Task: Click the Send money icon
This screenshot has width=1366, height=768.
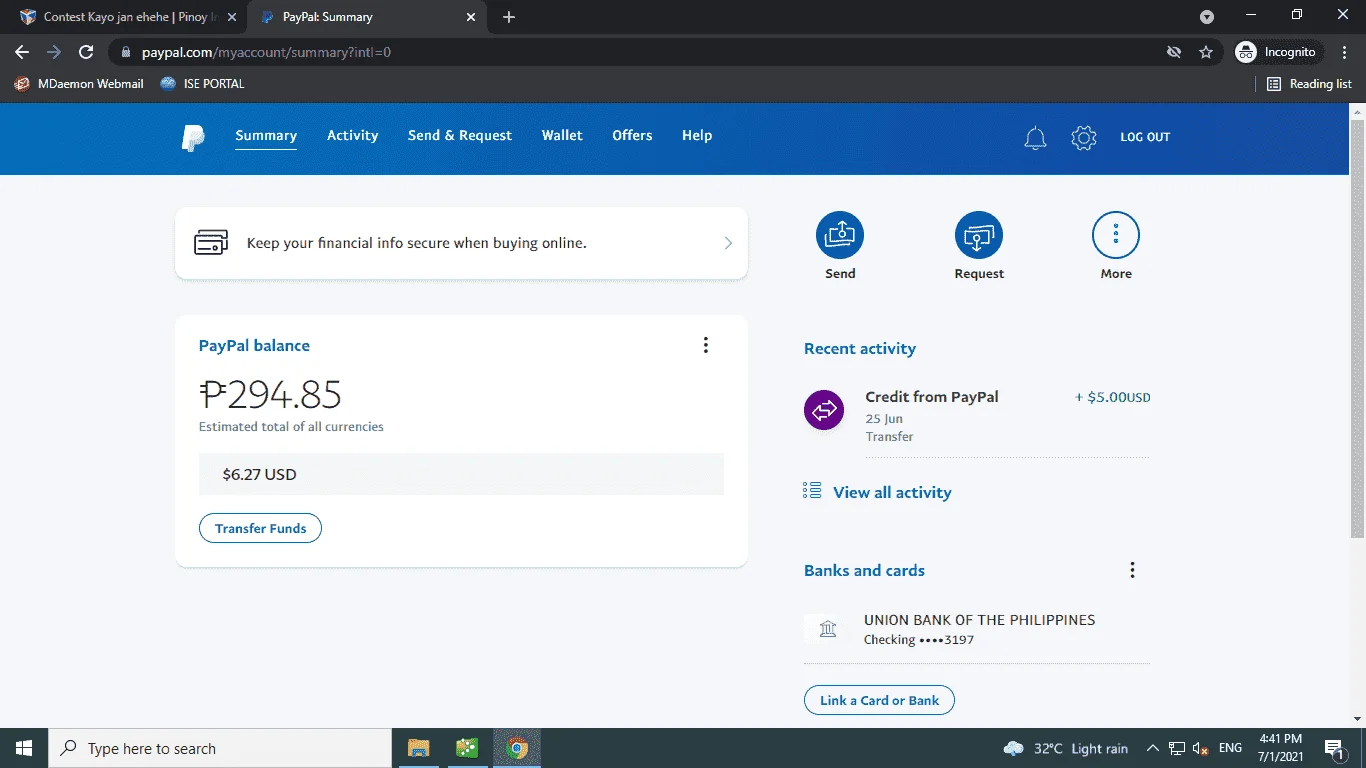Action: [x=840, y=236]
